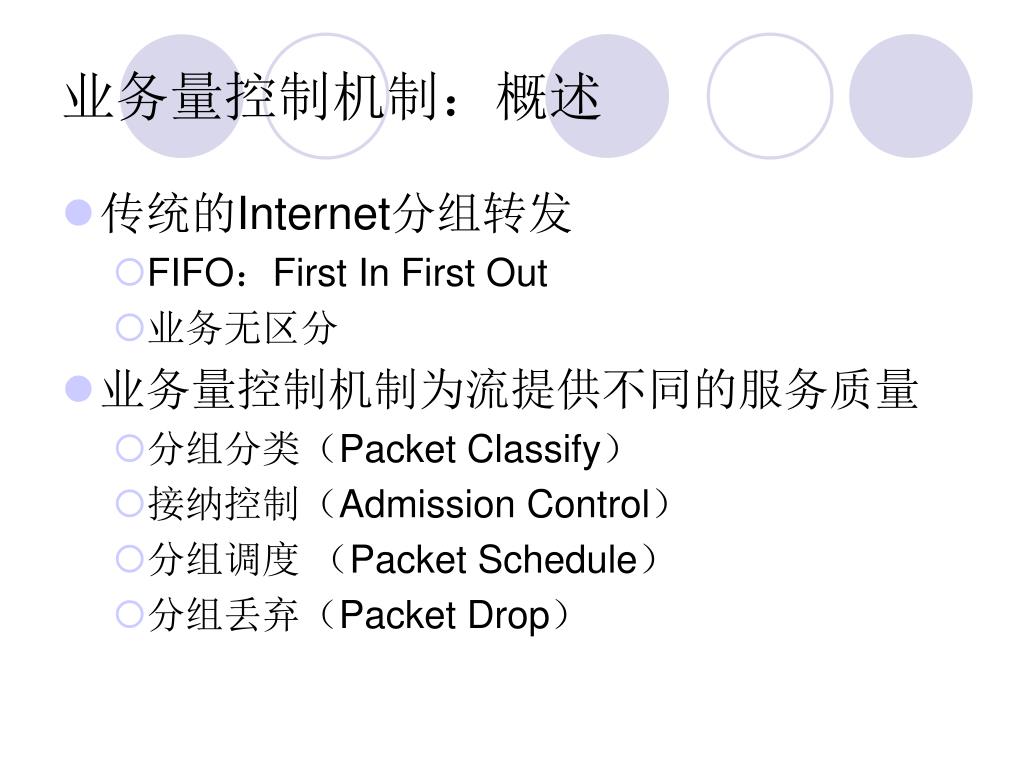The image size is (1024, 768).
Task: Select the text Admission Control
Action: click(495, 504)
